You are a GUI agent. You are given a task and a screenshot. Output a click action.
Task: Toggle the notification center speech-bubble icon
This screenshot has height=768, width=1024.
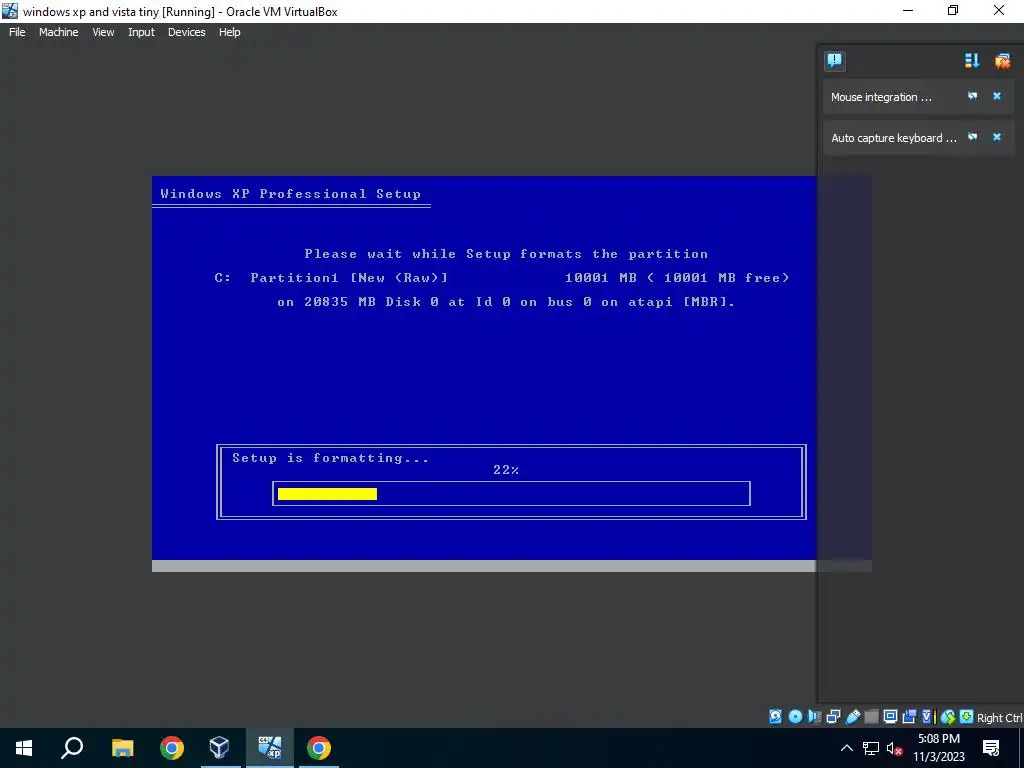[x=835, y=61]
